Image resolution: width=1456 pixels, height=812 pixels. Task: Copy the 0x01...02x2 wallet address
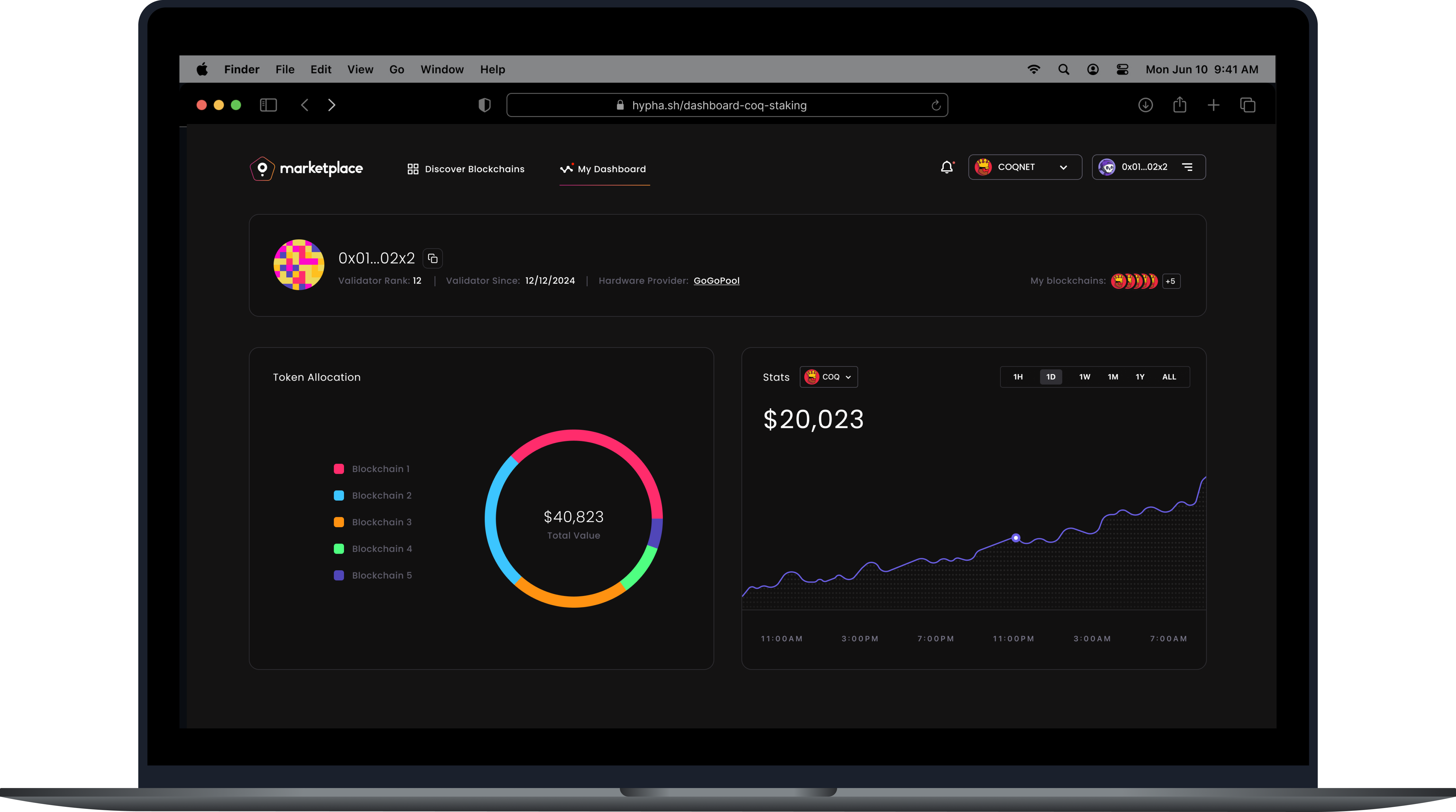[x=432, y=258]
